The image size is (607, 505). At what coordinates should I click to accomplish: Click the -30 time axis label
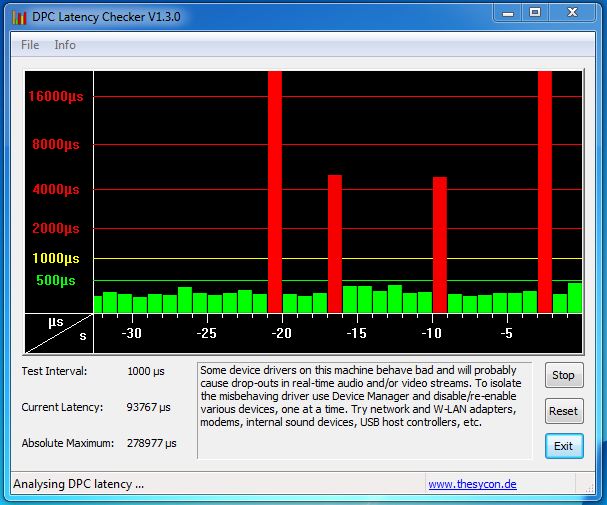pos(132,333)
